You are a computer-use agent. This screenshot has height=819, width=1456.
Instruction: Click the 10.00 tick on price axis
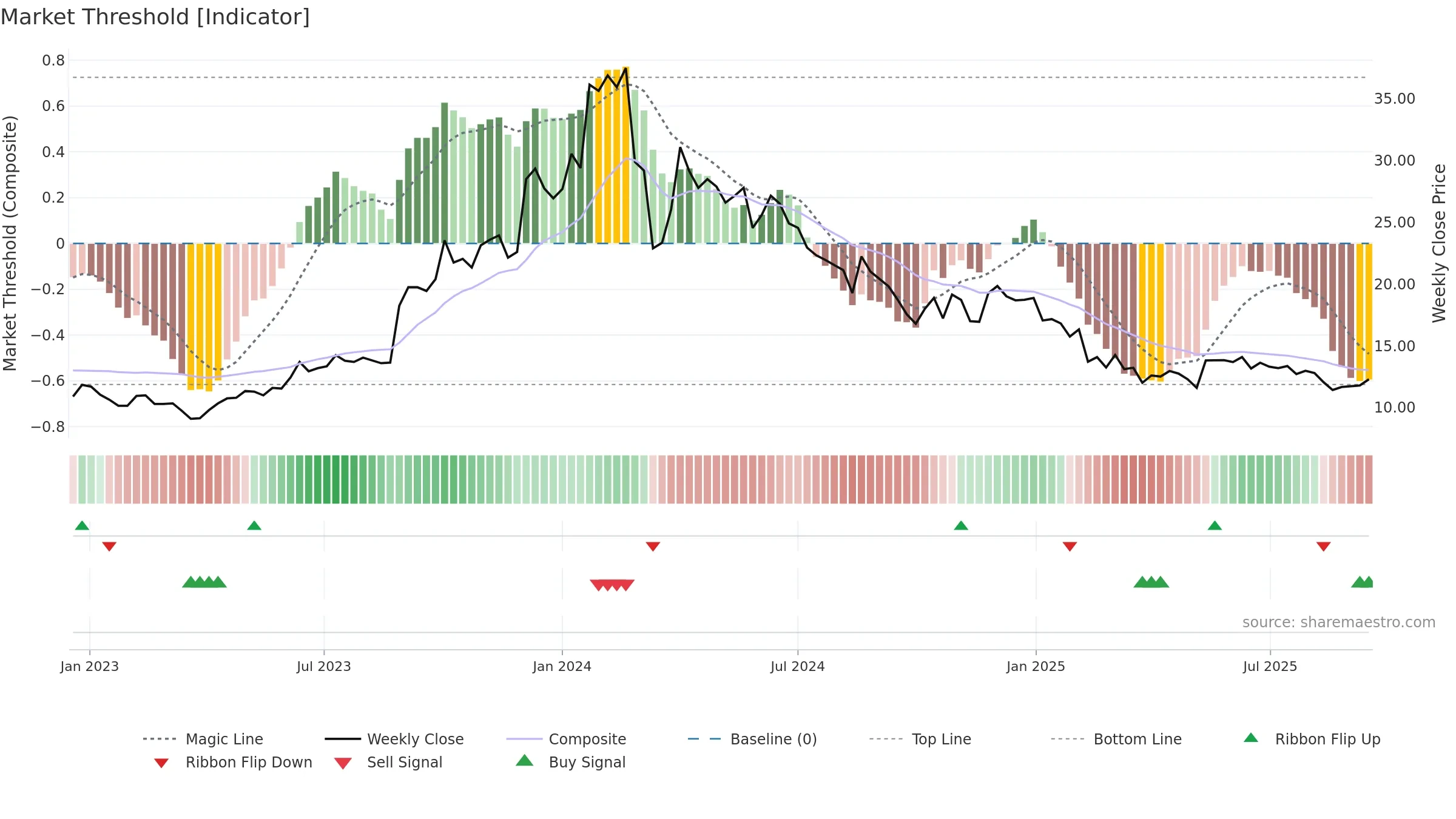[x=1395, y=408]
